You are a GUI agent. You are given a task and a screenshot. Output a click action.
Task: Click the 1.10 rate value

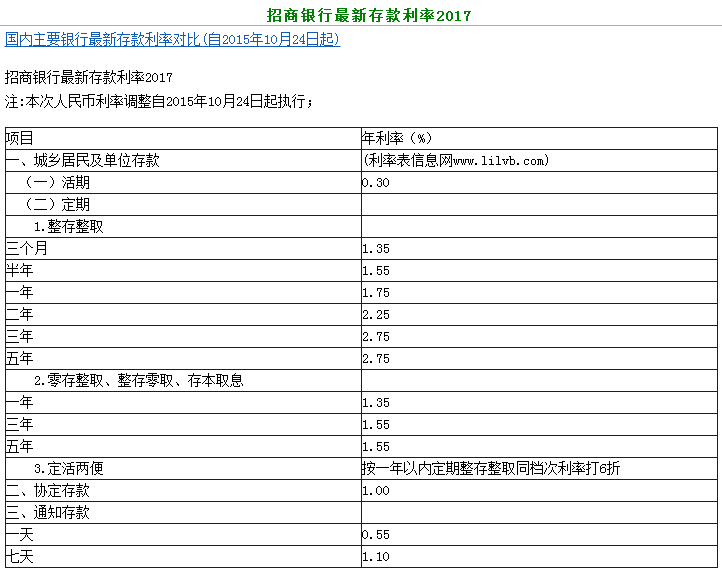click(x=376, y=557)
